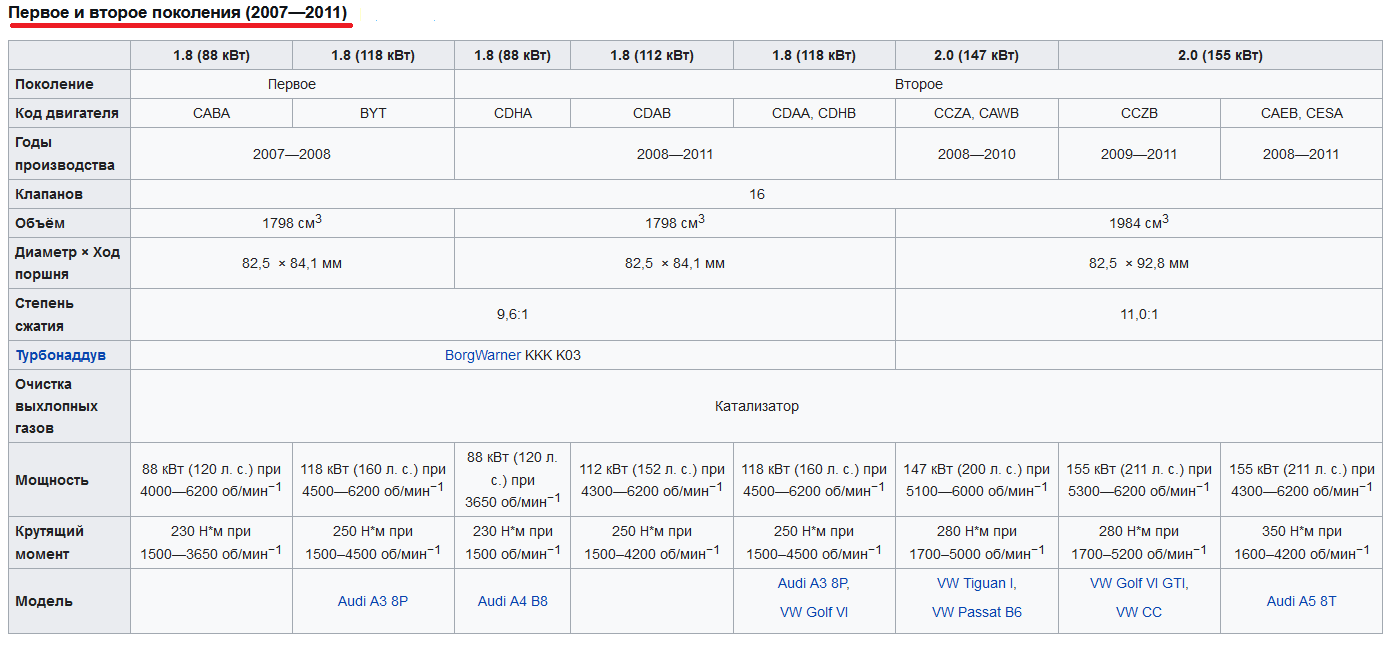Image resolution: width=1386 pixels, height=647 pixels.
Task: Click compression ratio 9,6:1
Action: tap(513, 315)
